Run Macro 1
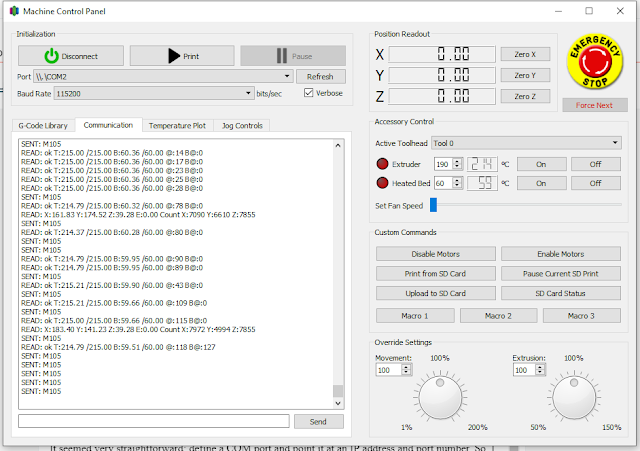 click(x=415, y=315)
